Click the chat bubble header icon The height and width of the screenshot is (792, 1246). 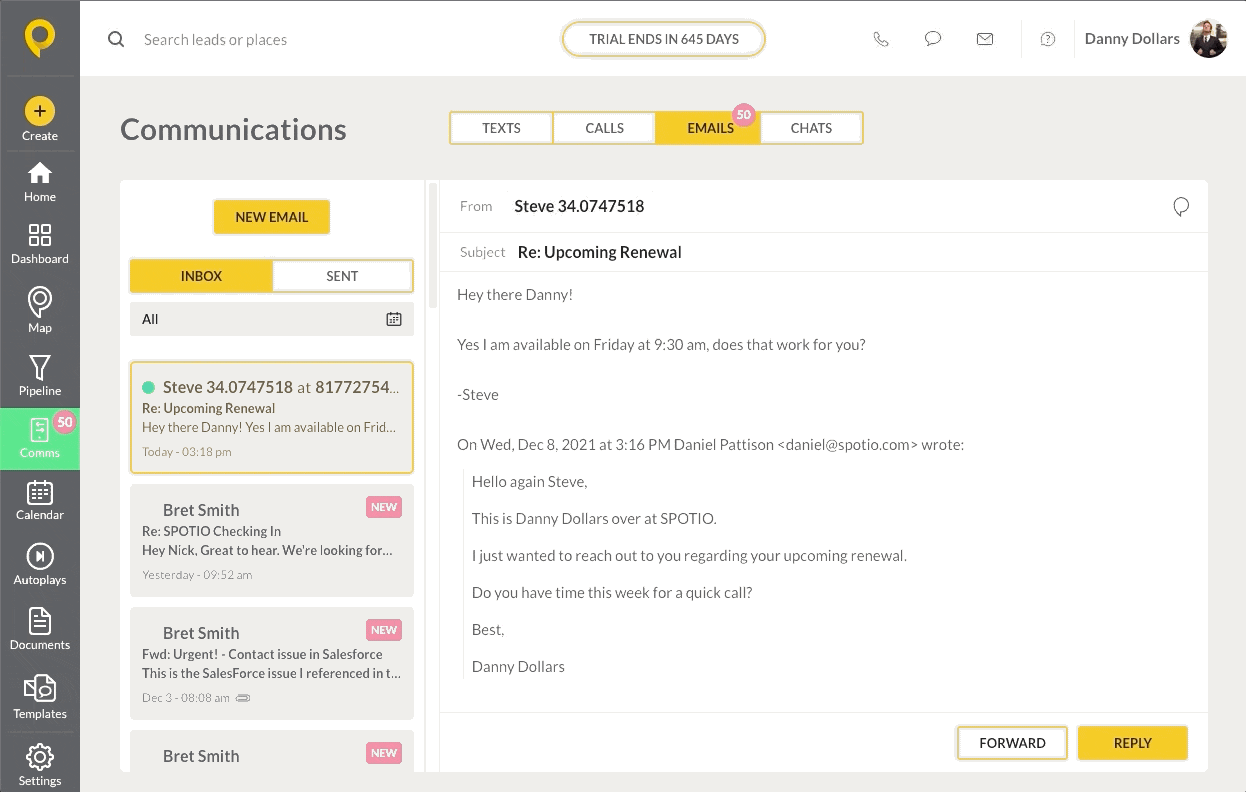coord(933,39)
